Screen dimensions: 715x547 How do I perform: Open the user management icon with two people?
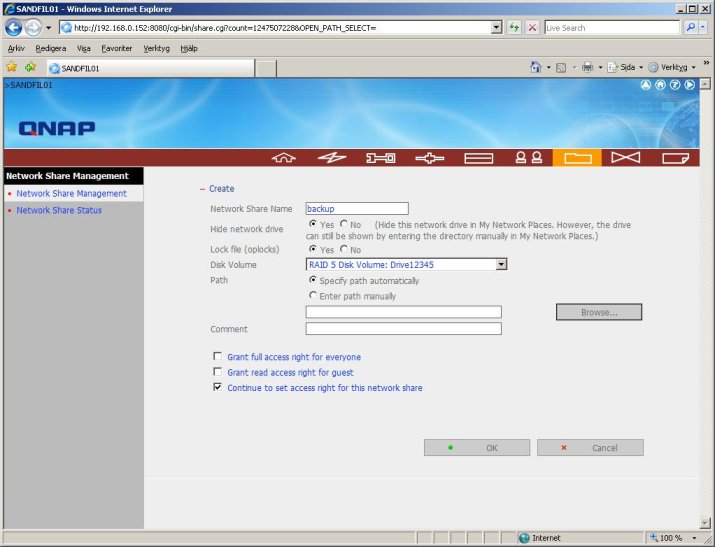point(528,158)
